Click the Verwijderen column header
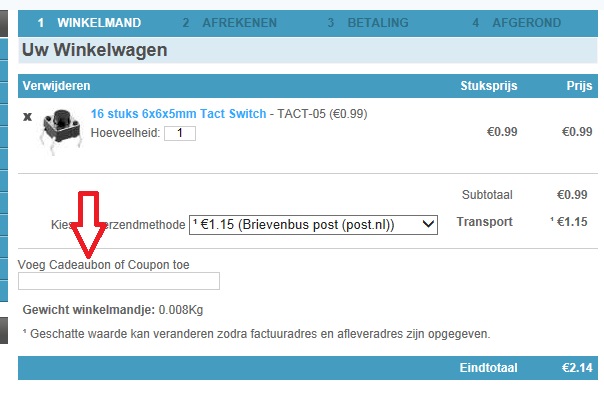The width and height of the screenshot is (604, 394). (x=56, y=86)
